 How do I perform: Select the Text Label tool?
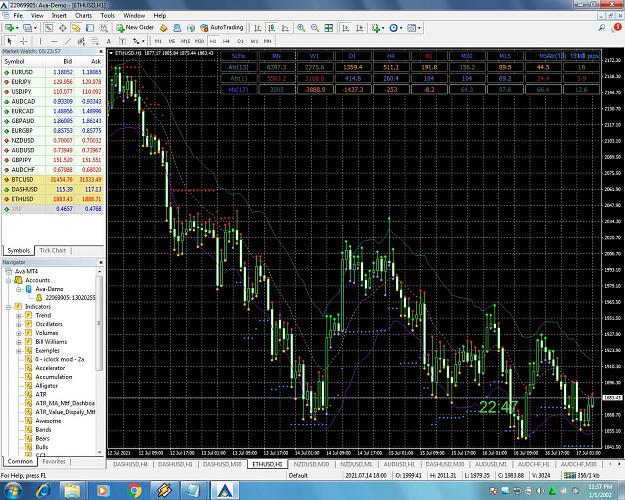pyautogui.click(x=122, y=41)
